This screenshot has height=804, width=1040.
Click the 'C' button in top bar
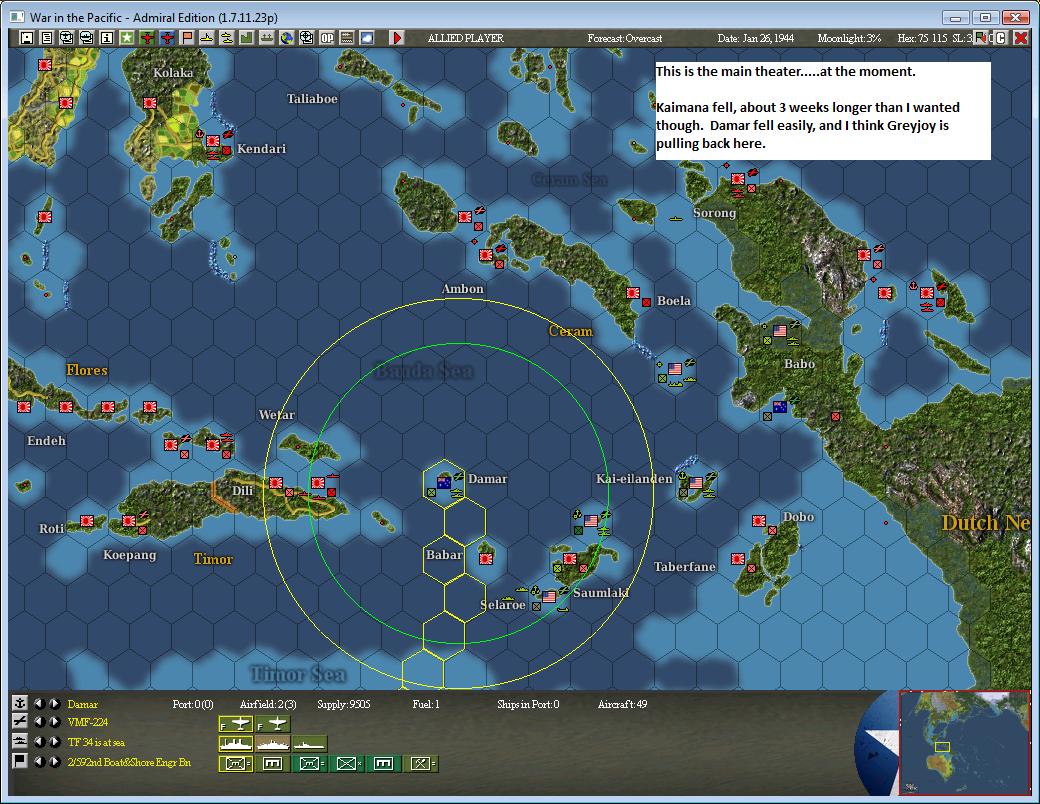tap(1000, 38)
